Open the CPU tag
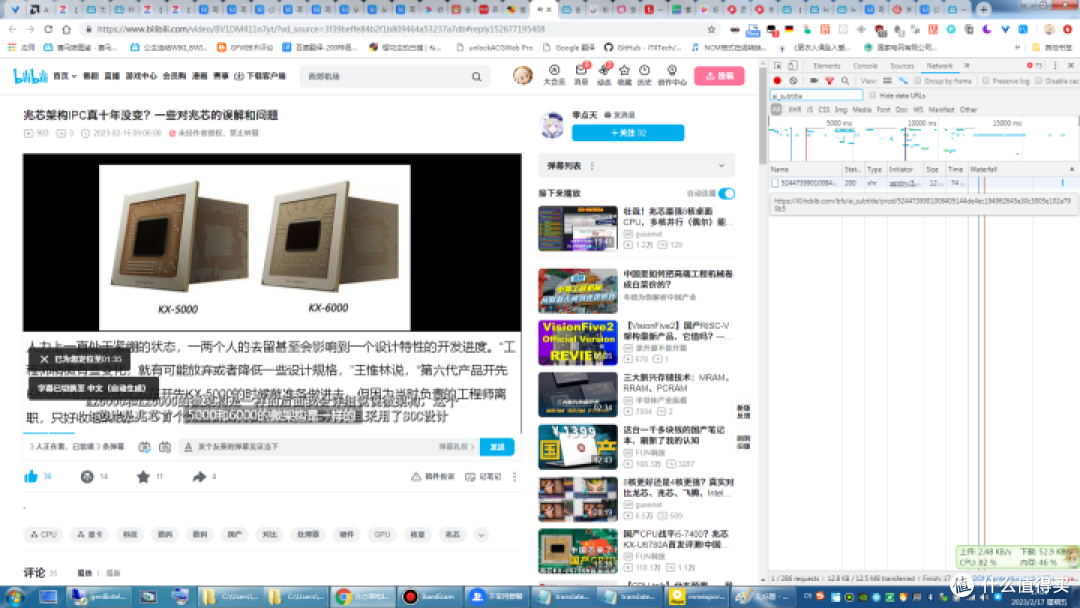 43,534
